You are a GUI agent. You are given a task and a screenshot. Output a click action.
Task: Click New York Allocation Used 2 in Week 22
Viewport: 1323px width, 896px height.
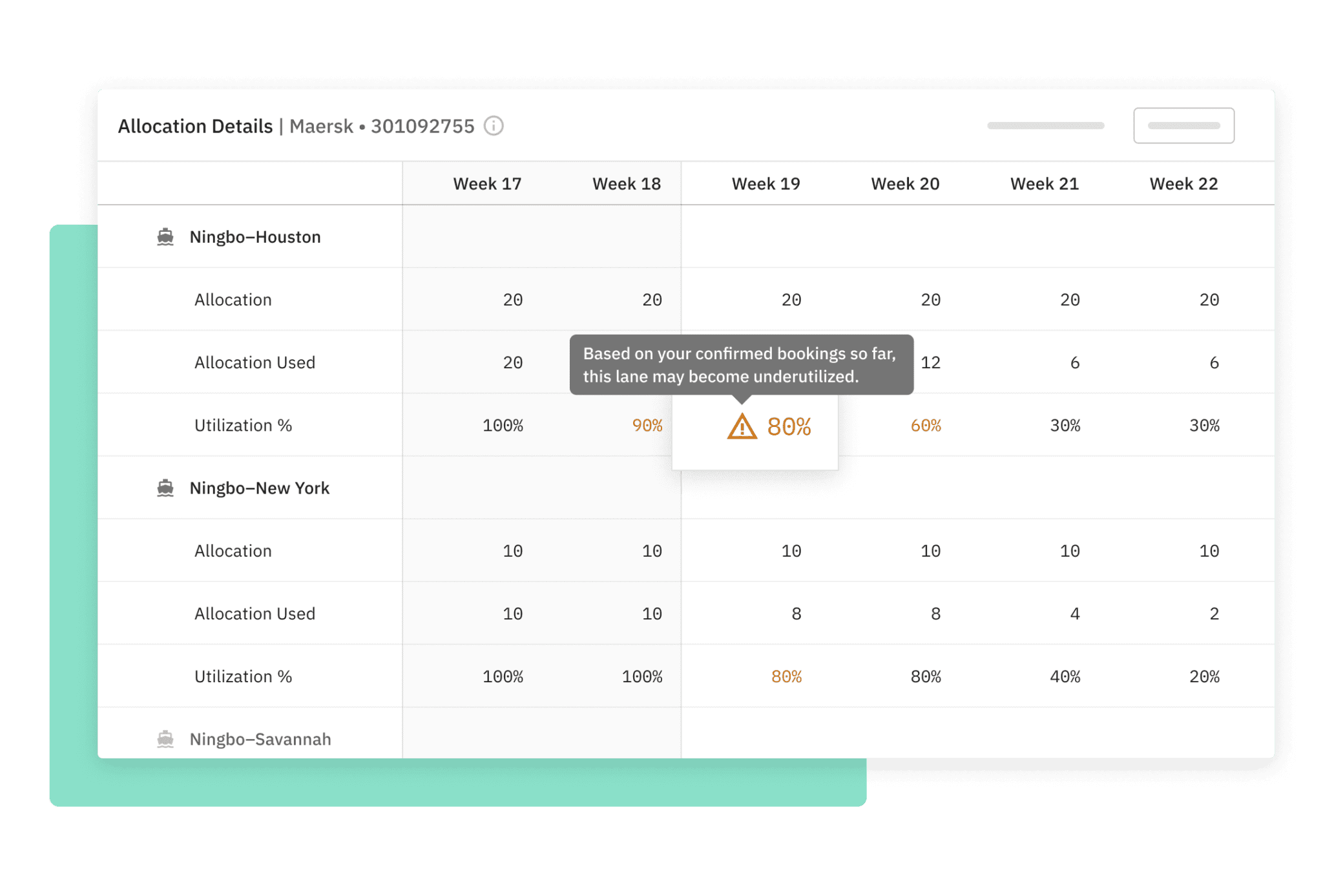pos(1214,614)
